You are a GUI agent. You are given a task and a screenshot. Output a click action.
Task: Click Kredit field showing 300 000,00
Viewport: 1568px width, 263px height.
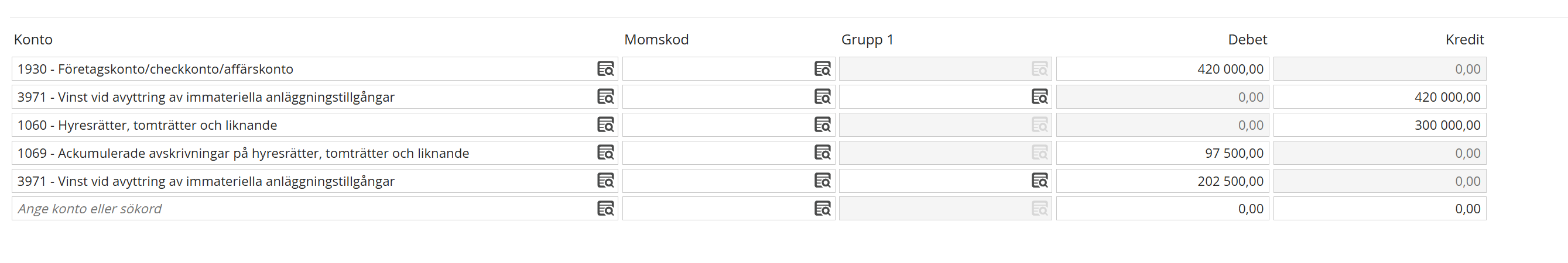point(1379,124)
